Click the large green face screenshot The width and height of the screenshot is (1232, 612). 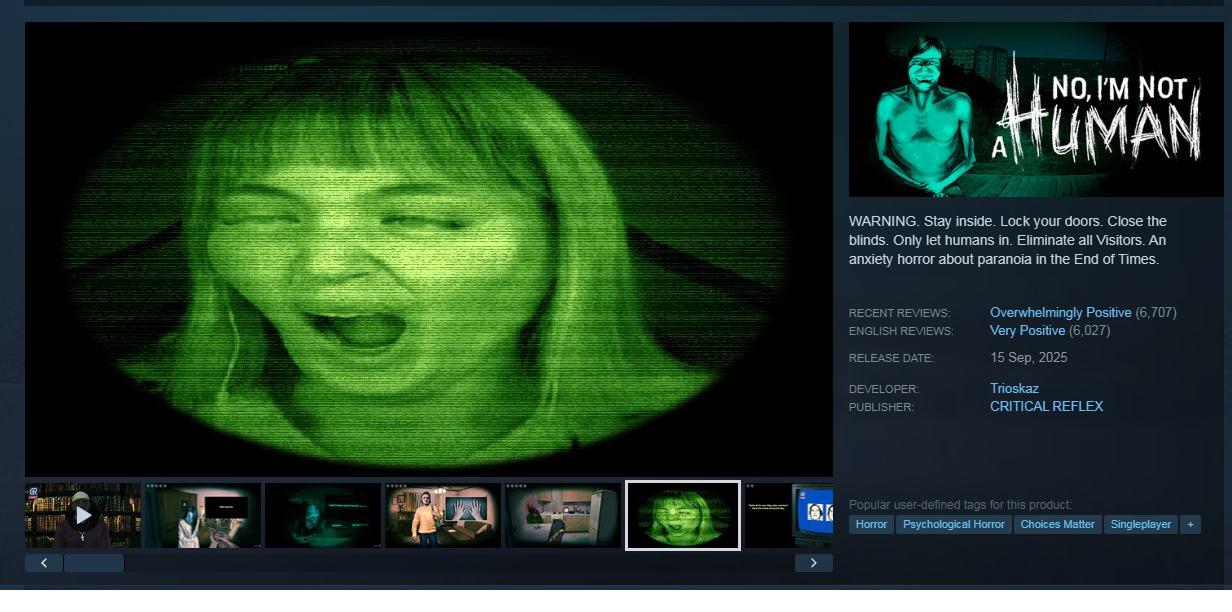[429, 249]
